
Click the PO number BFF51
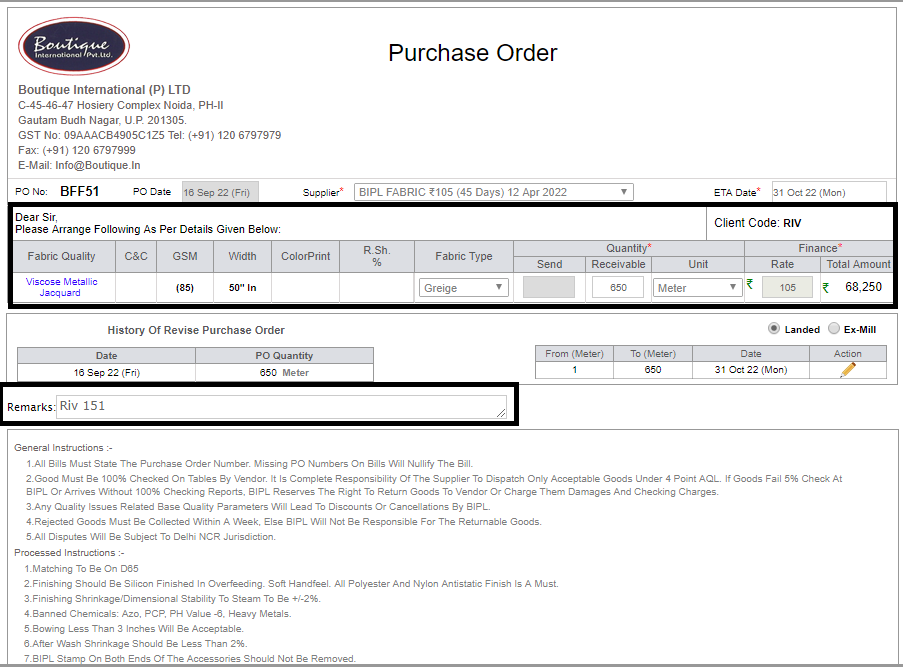pos(79,191)
